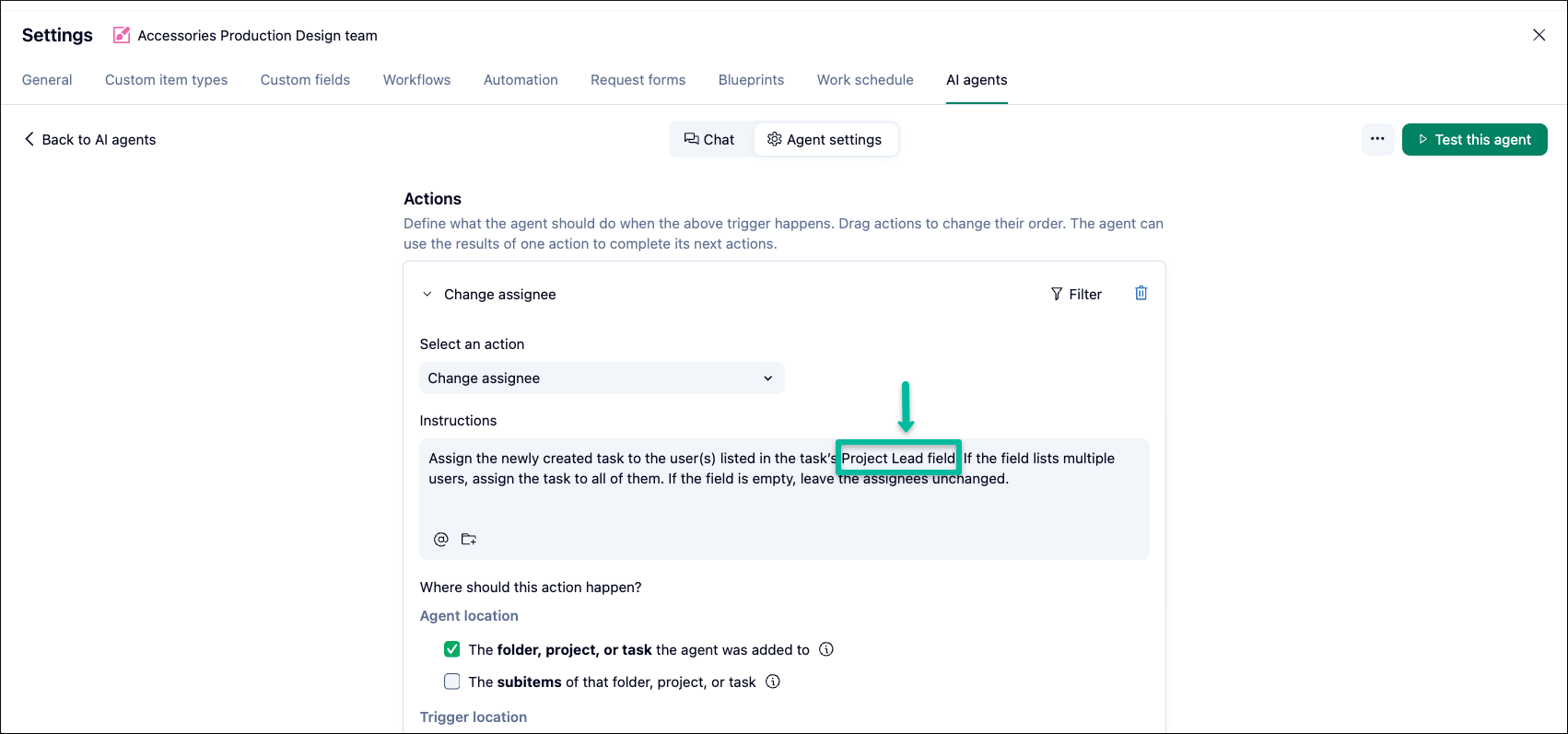Click the Filter funnel icon

(x=1057, y=294)
